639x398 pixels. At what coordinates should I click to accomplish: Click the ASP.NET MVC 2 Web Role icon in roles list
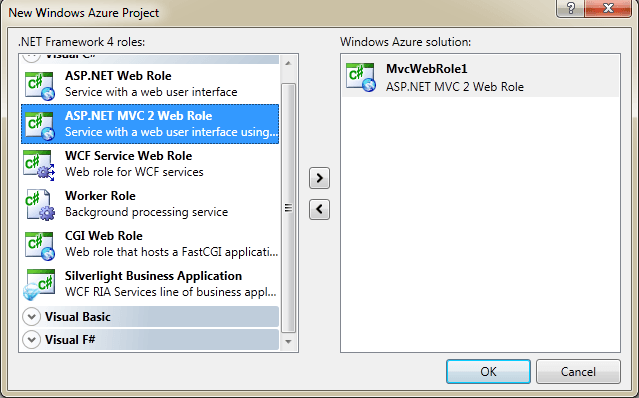(x=39, y=125)
